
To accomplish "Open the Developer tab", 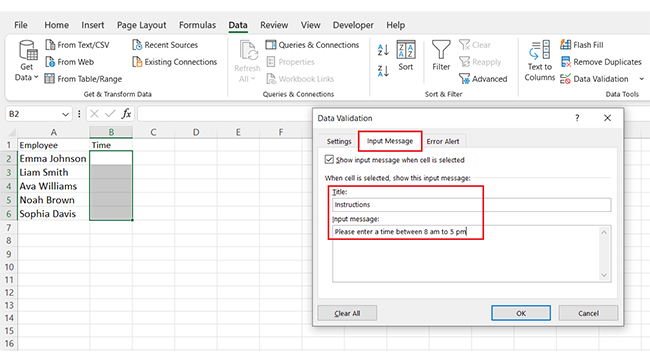I will 353,25.
